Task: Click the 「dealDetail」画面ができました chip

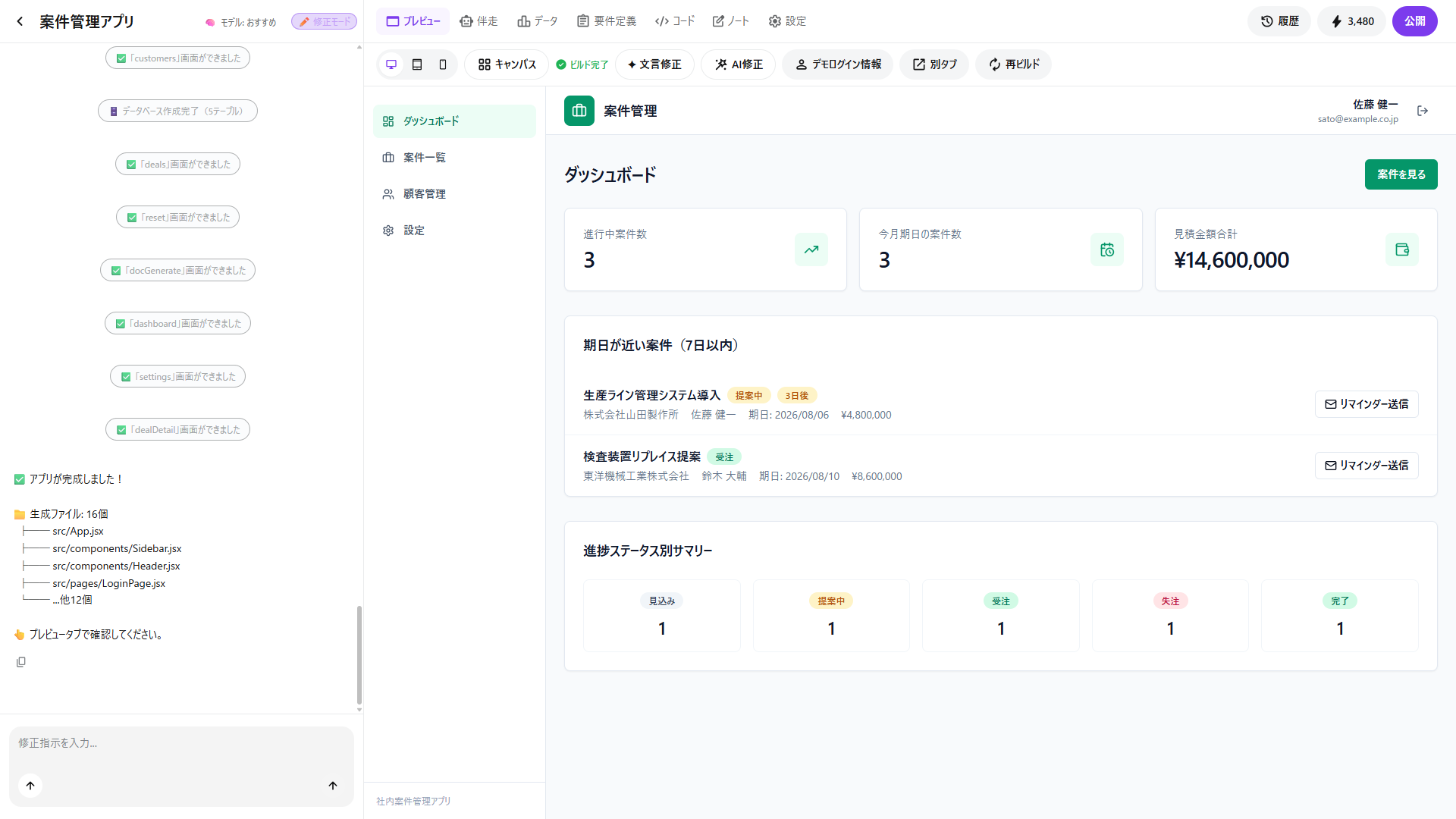Action: (177, 429)
